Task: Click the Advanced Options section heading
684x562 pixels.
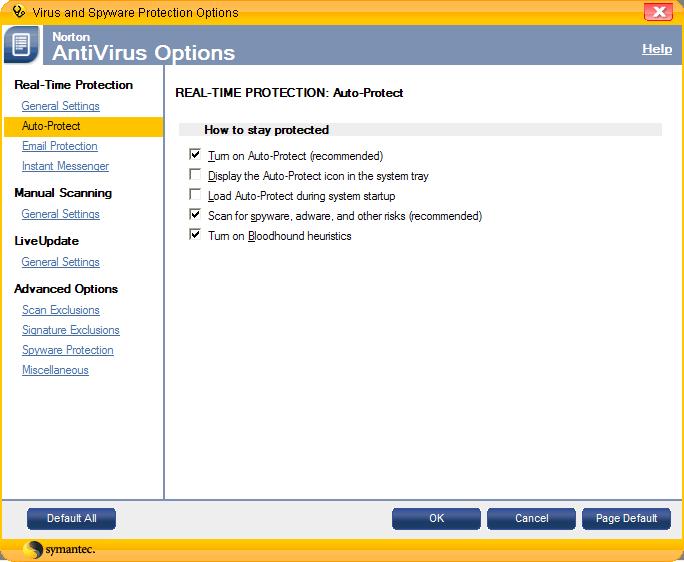Action: point(66,289)
